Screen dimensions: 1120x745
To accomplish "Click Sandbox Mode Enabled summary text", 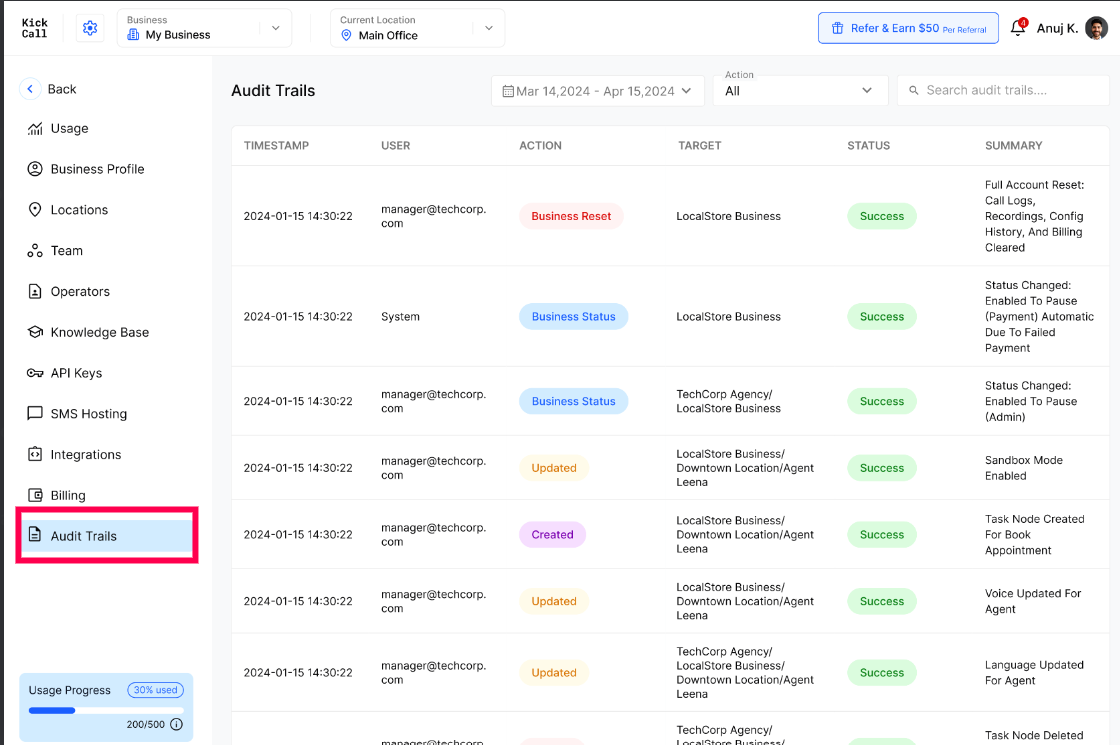I will [1024, 468].
